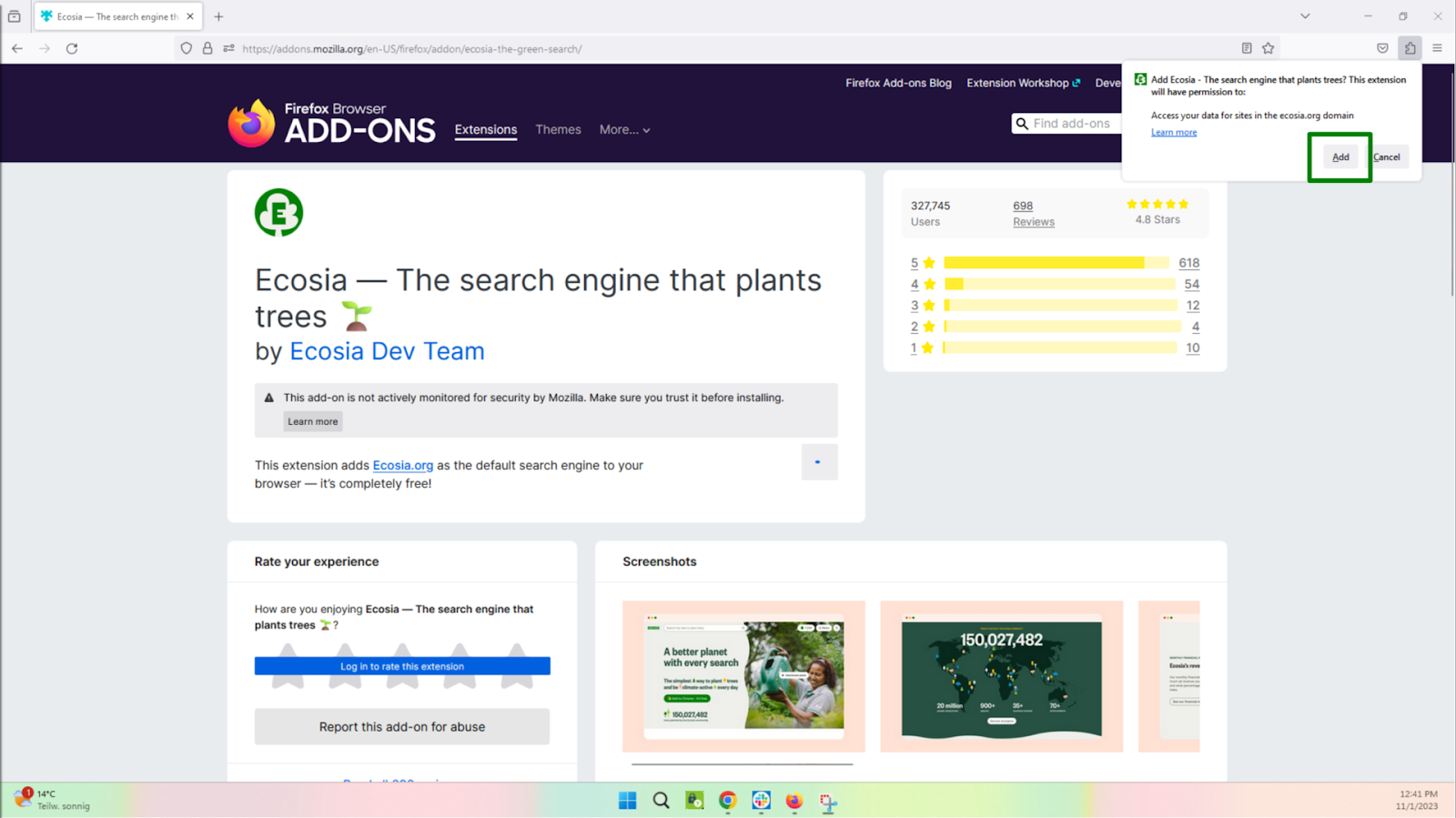Filter reviews by 2 star rating
Screen dimensions: 1456x818
point(923,327)
